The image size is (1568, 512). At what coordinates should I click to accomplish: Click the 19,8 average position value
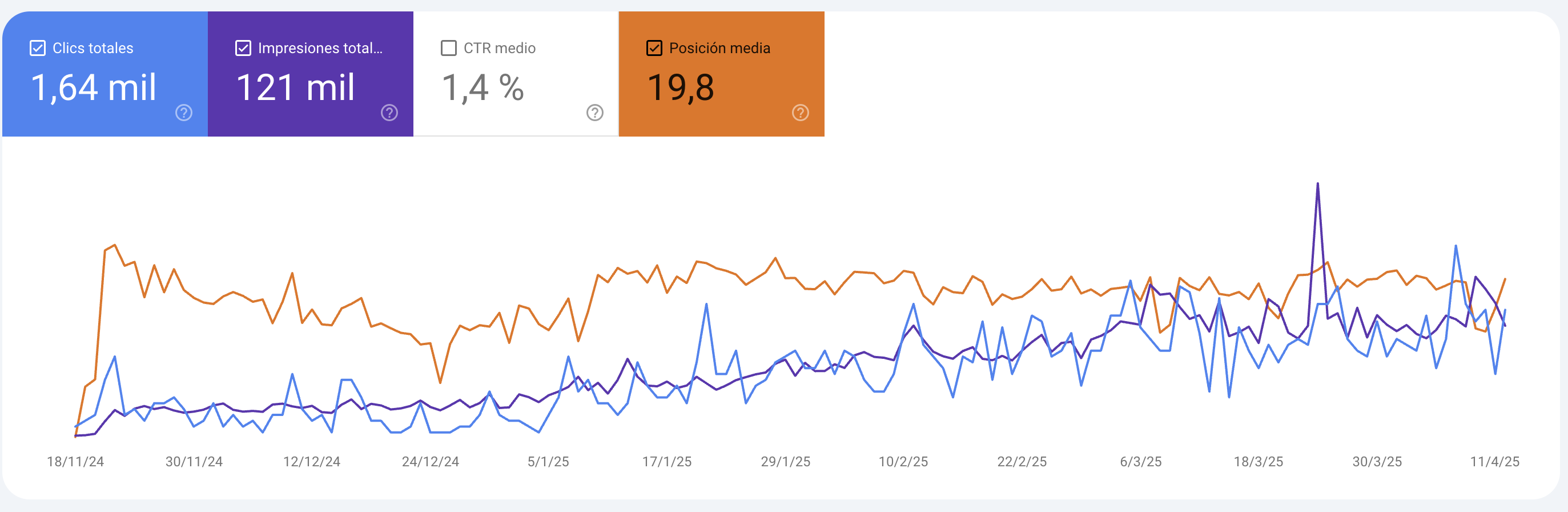pyautogui.click(x=681, y=87)
